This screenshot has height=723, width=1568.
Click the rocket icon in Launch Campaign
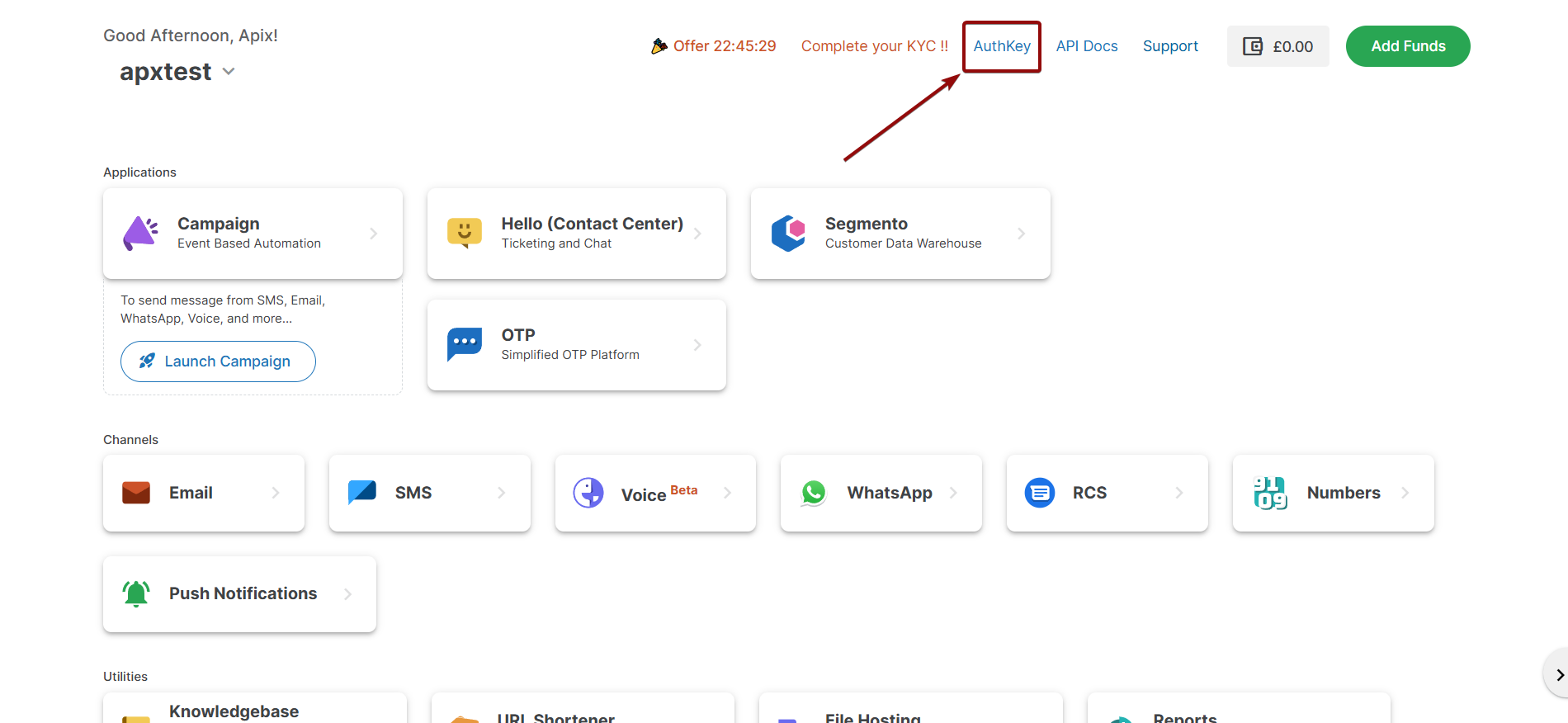point(147,361)
